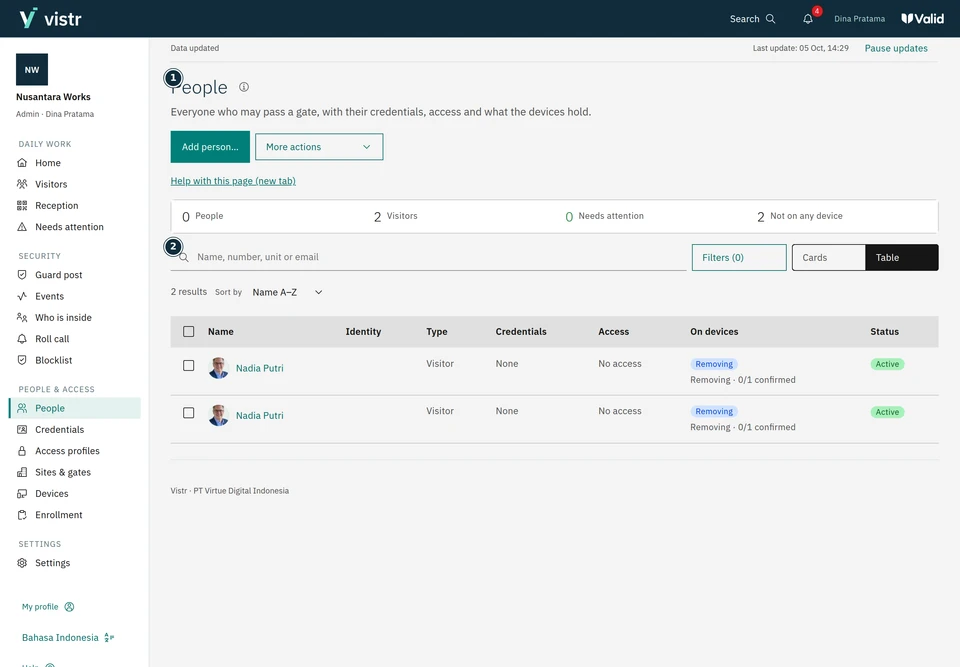
Task: Go to Visitors in the sidebar
Action: point(75,184)
